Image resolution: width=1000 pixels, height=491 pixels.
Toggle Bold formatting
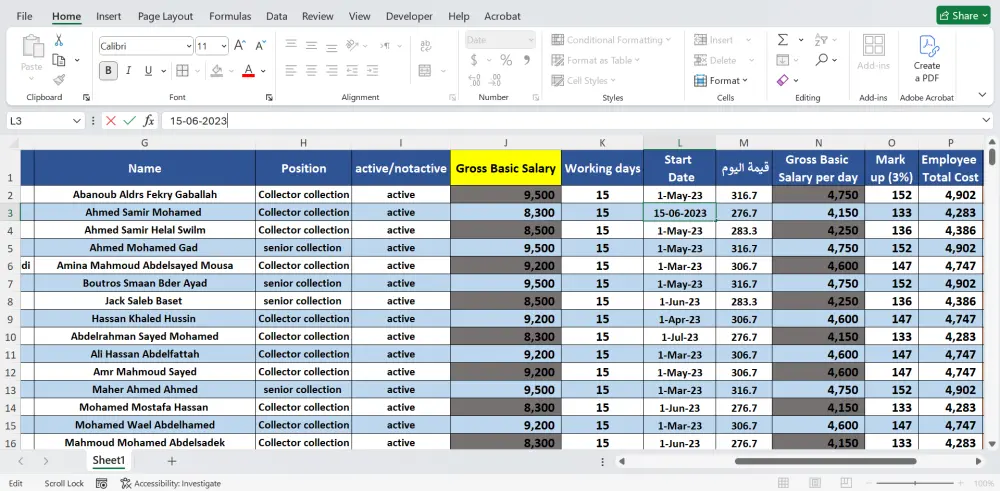pyautogui.click(x=108, y=70)
